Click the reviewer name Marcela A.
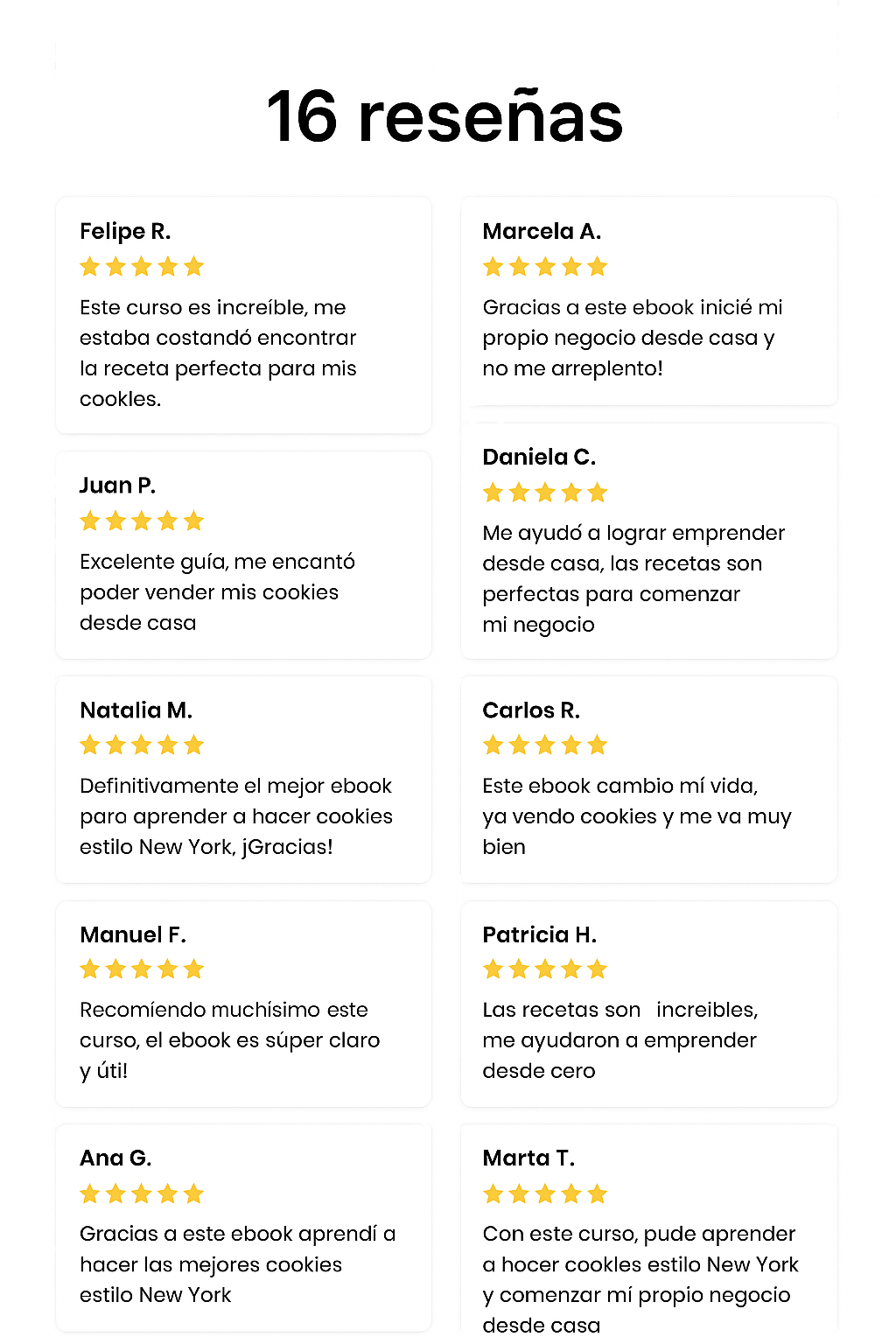Image resolution: width=896 pixels, height=1344 pixels. [x=542, y=231]
